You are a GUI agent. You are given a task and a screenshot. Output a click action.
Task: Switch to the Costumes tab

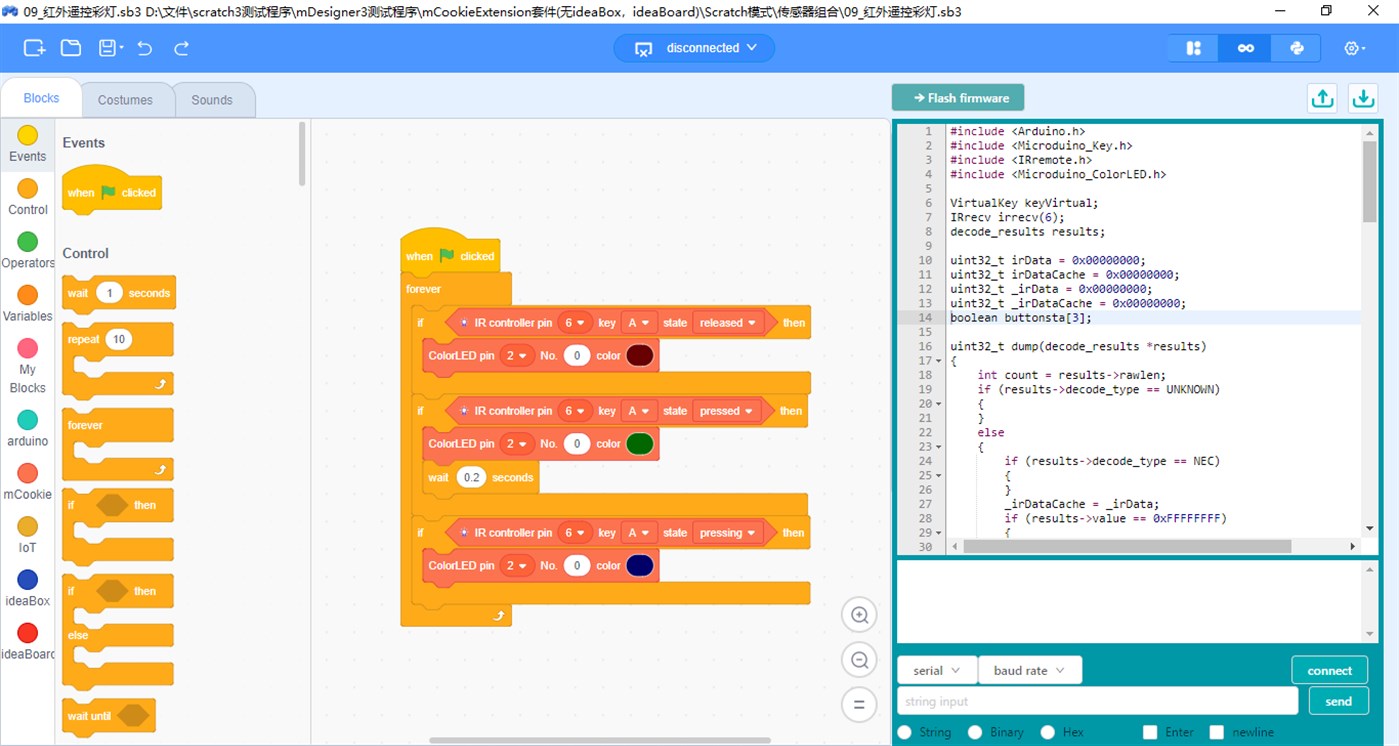click(x=126, y=99)
